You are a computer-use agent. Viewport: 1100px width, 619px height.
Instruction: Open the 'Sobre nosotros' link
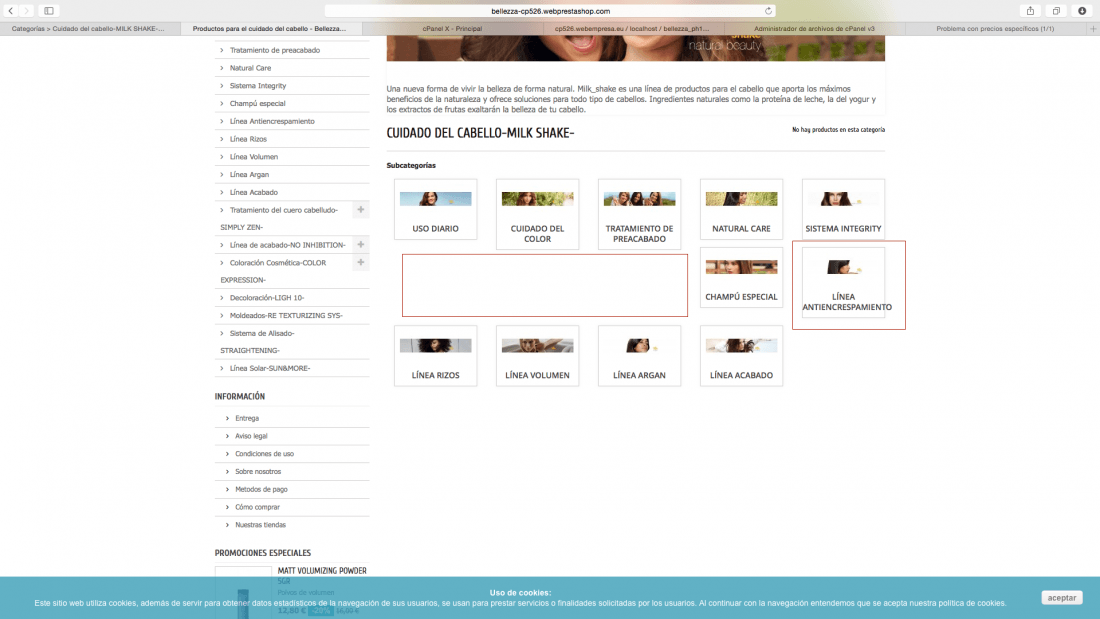pos(257,472)
